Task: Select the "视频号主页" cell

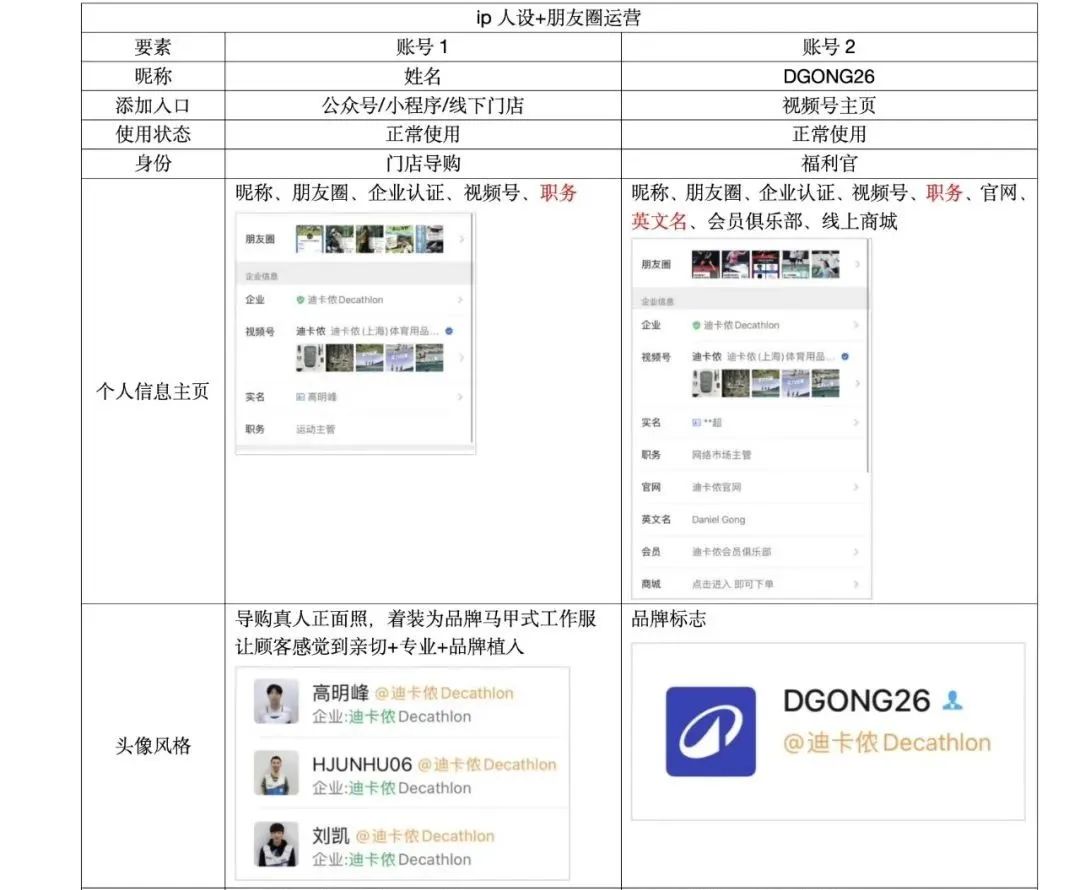Action: tap(829, 105)
